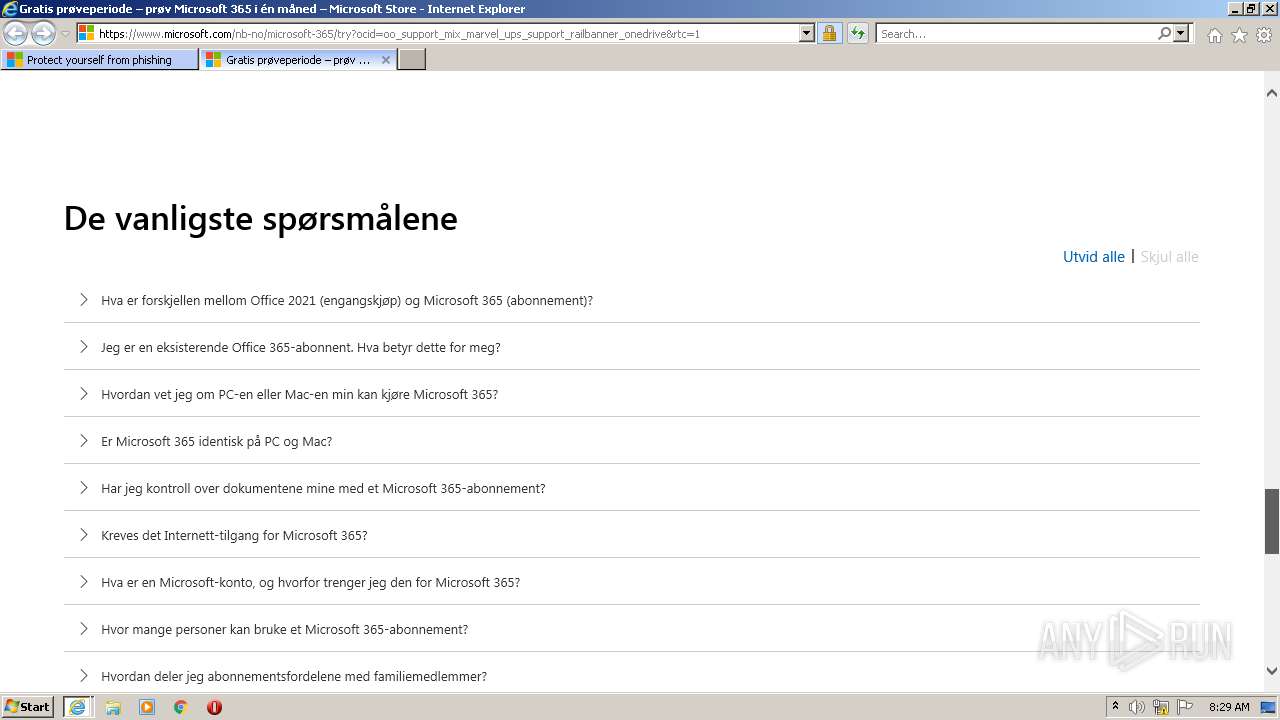Open Windows Media Player taskbar icon
The image size is (1280, 720).
click(x=147, y=707)
